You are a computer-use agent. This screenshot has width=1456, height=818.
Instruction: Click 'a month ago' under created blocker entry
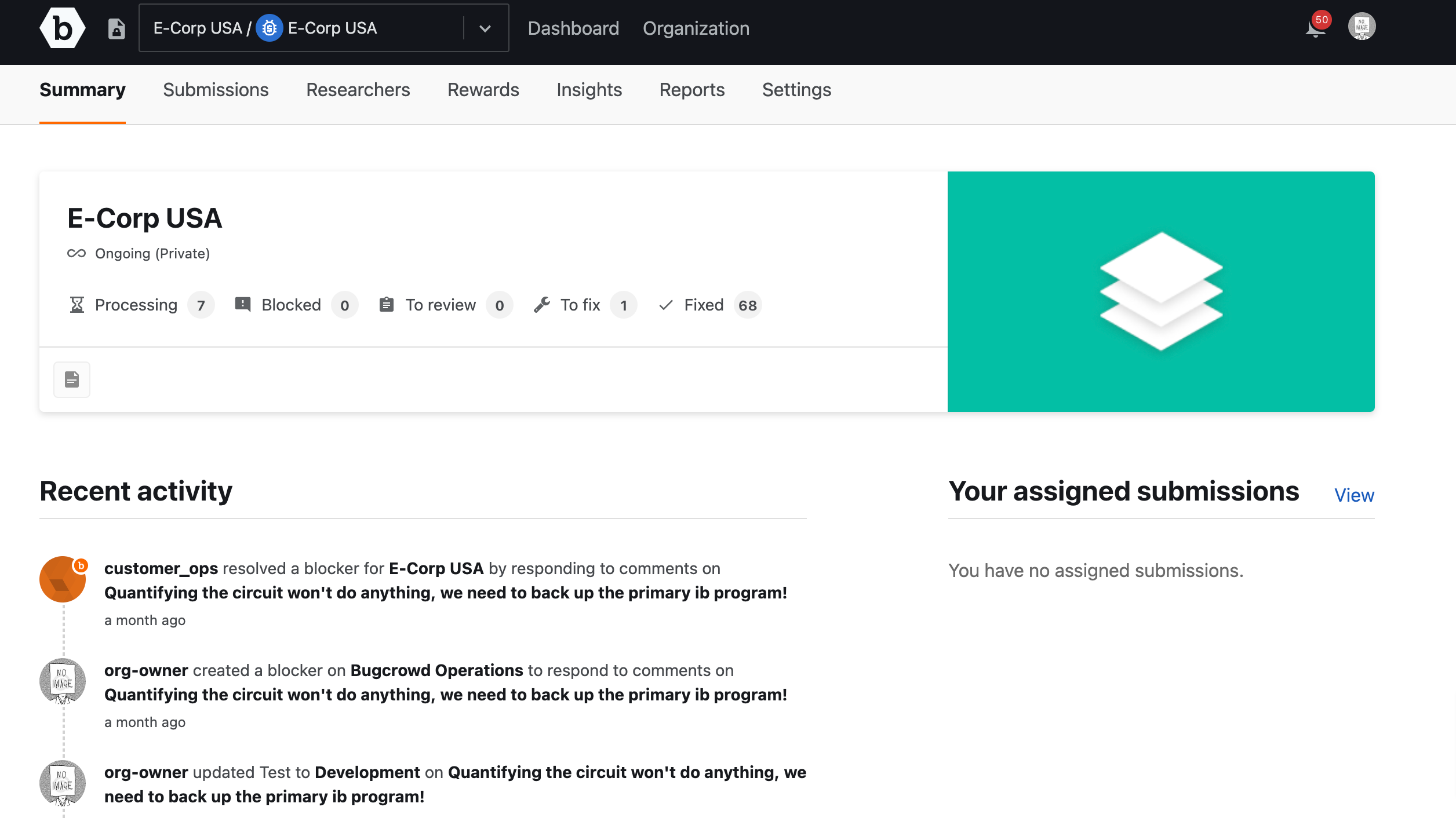pos(145,722)
